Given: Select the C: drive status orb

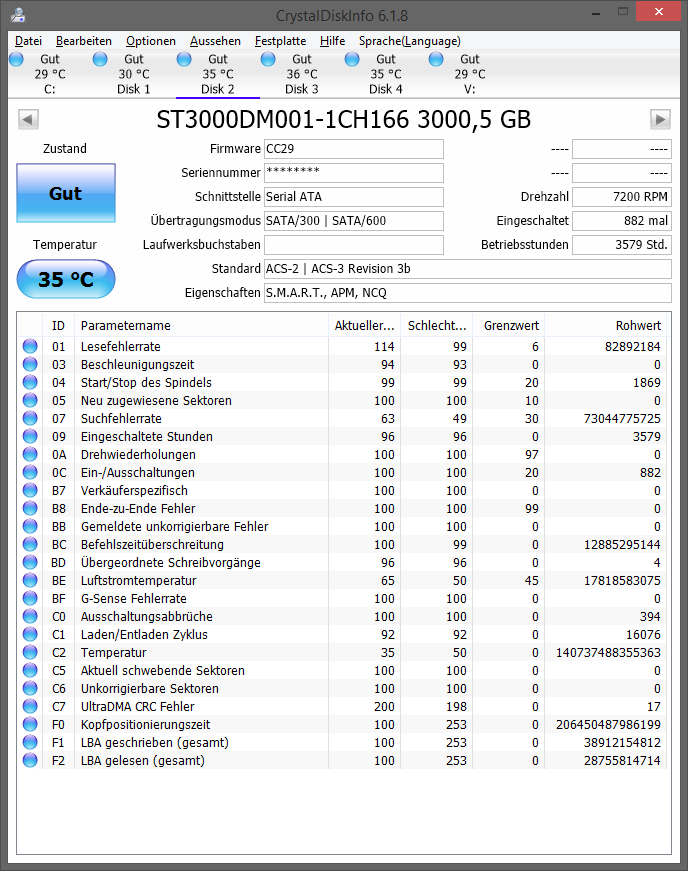Looking at the screenshot, I should 17,59.
